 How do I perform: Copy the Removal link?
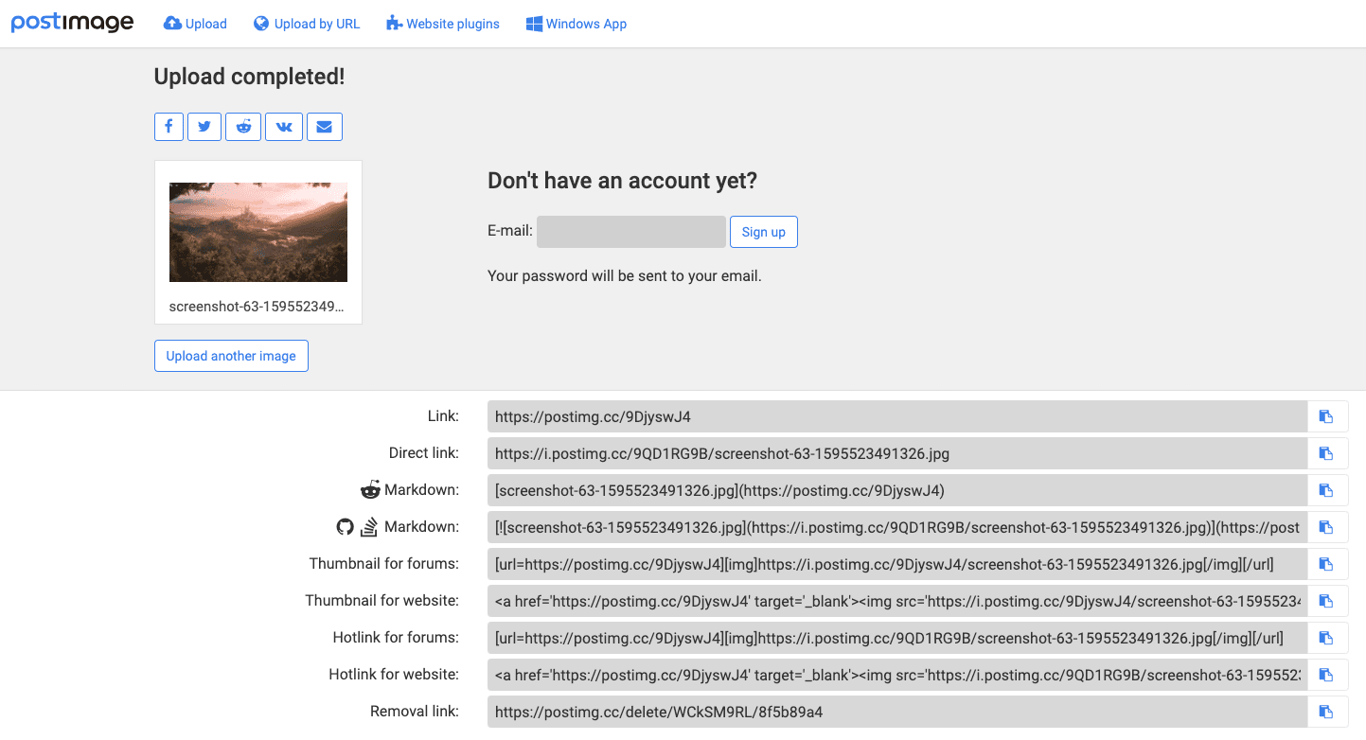pyautogui.click(x=1327, y=712)
